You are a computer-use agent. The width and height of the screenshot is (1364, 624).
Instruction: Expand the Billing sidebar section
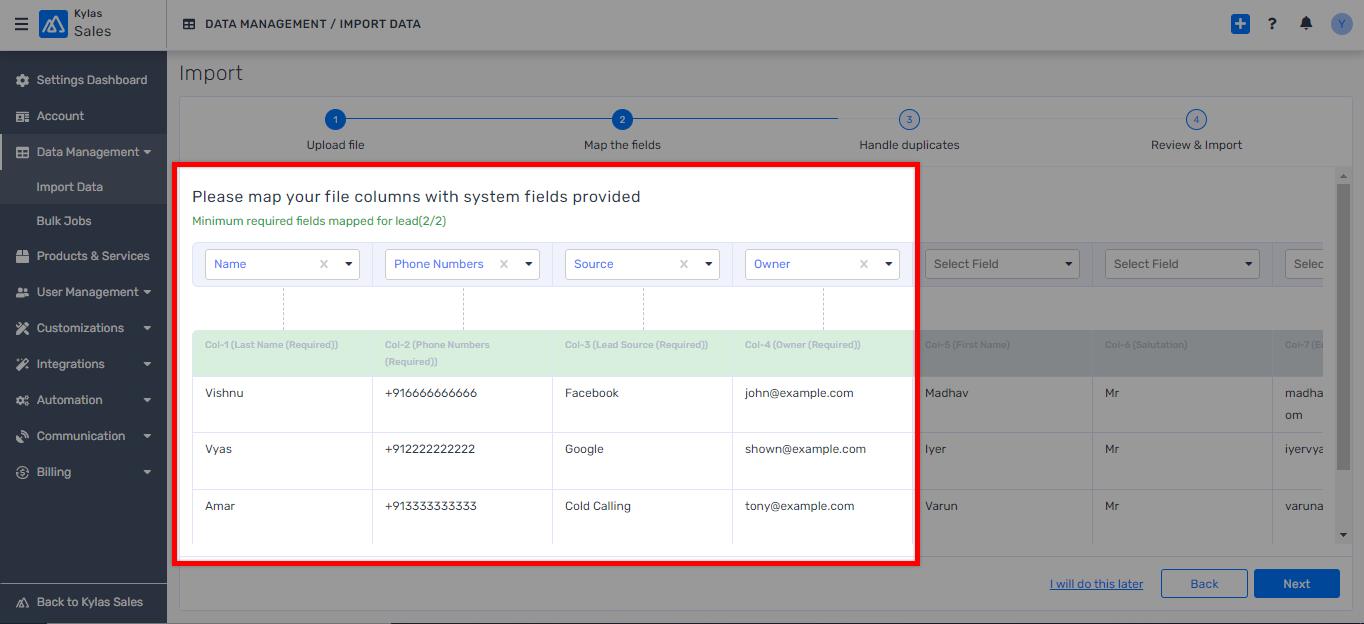[x=148, y=472]
